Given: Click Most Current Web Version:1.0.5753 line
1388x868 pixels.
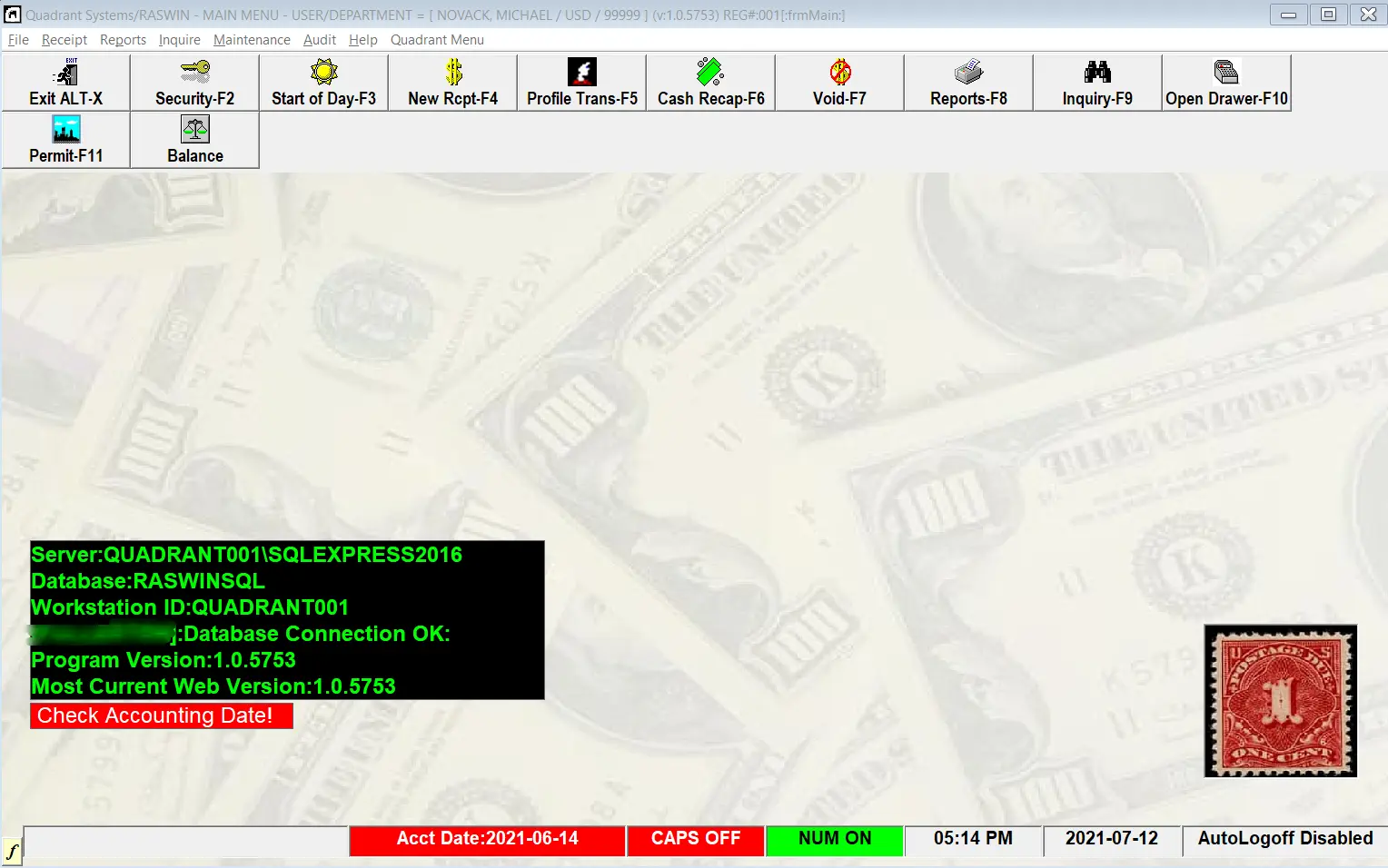Looking at the screenshot, I should click(x=213, y=686).
